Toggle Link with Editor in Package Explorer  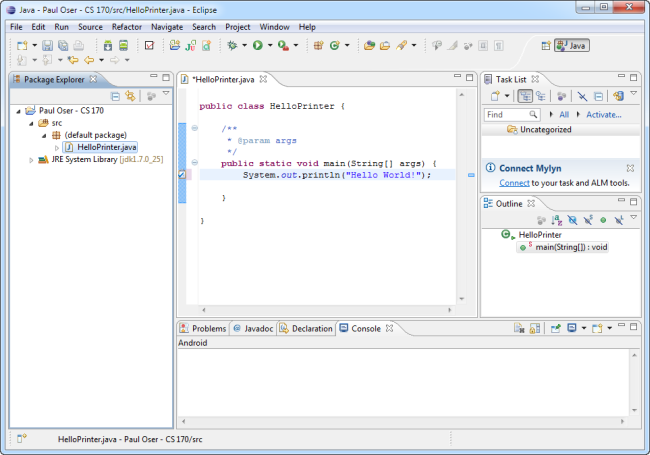pyautogui.click(x=130, y=96)
